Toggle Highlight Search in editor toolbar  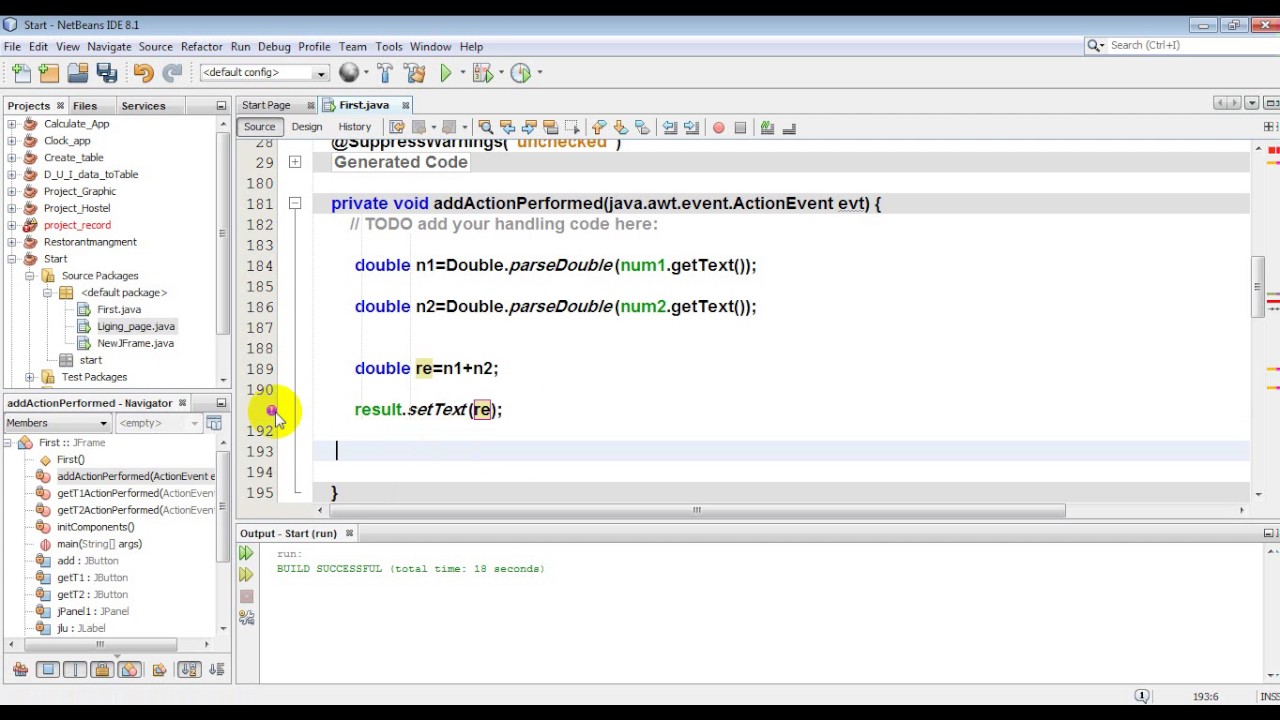551,127
